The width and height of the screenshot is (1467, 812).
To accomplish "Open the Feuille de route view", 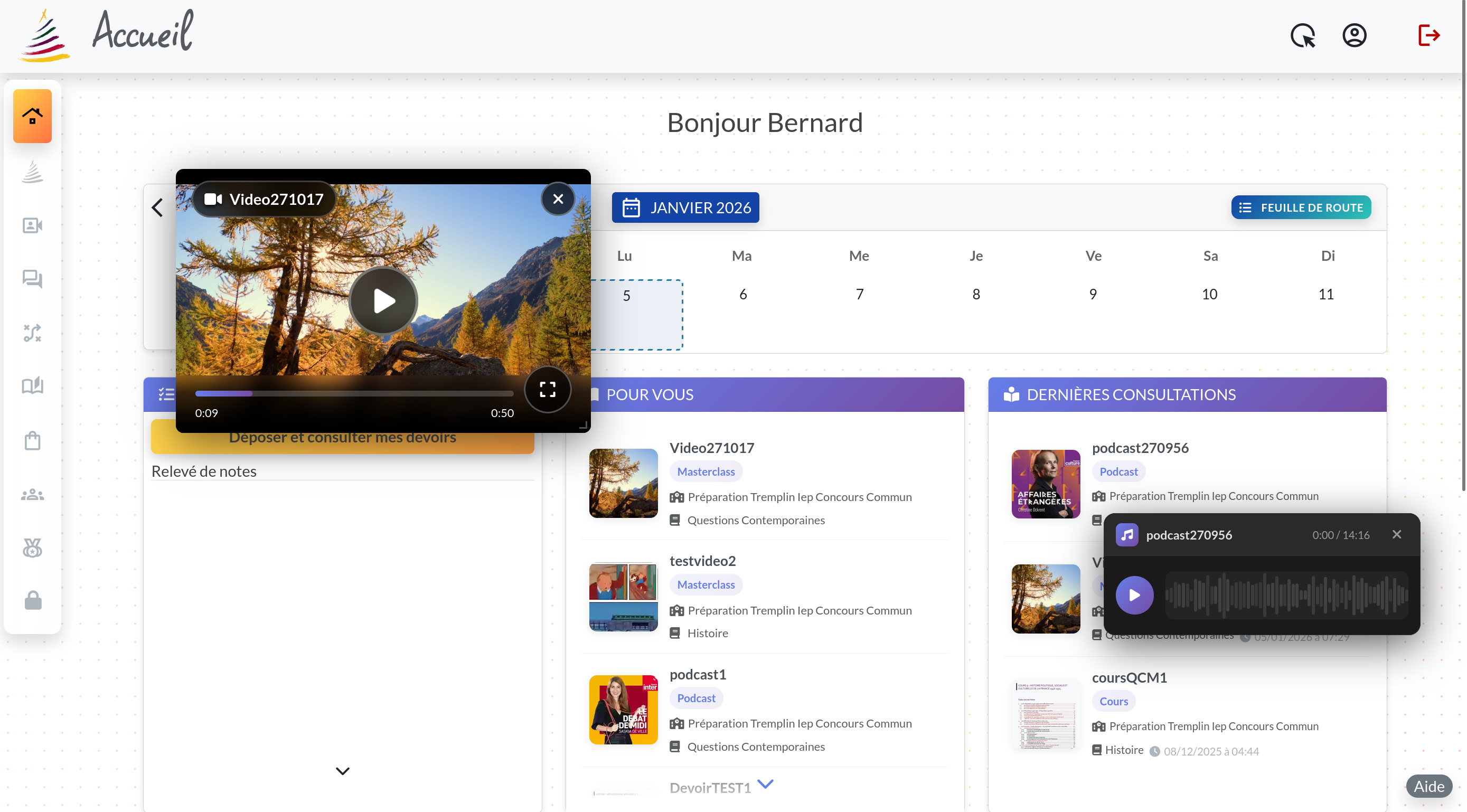I will click(x=1301, y=207).
